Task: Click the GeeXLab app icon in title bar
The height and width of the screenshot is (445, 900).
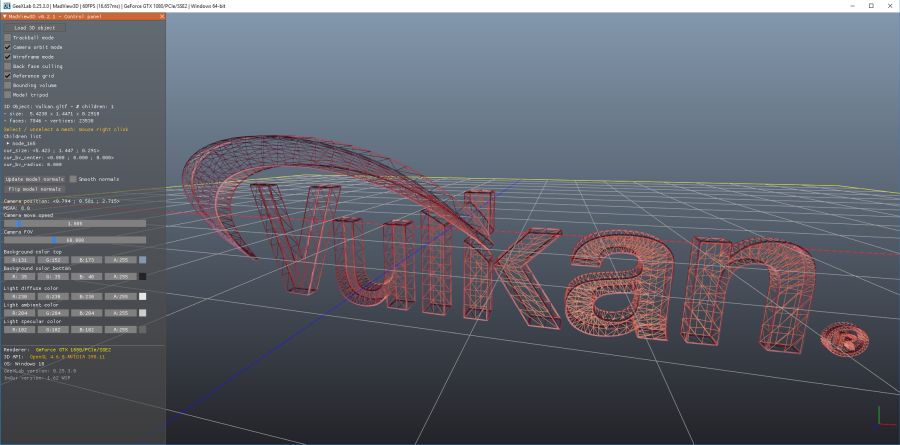Action: click(7, 5)
